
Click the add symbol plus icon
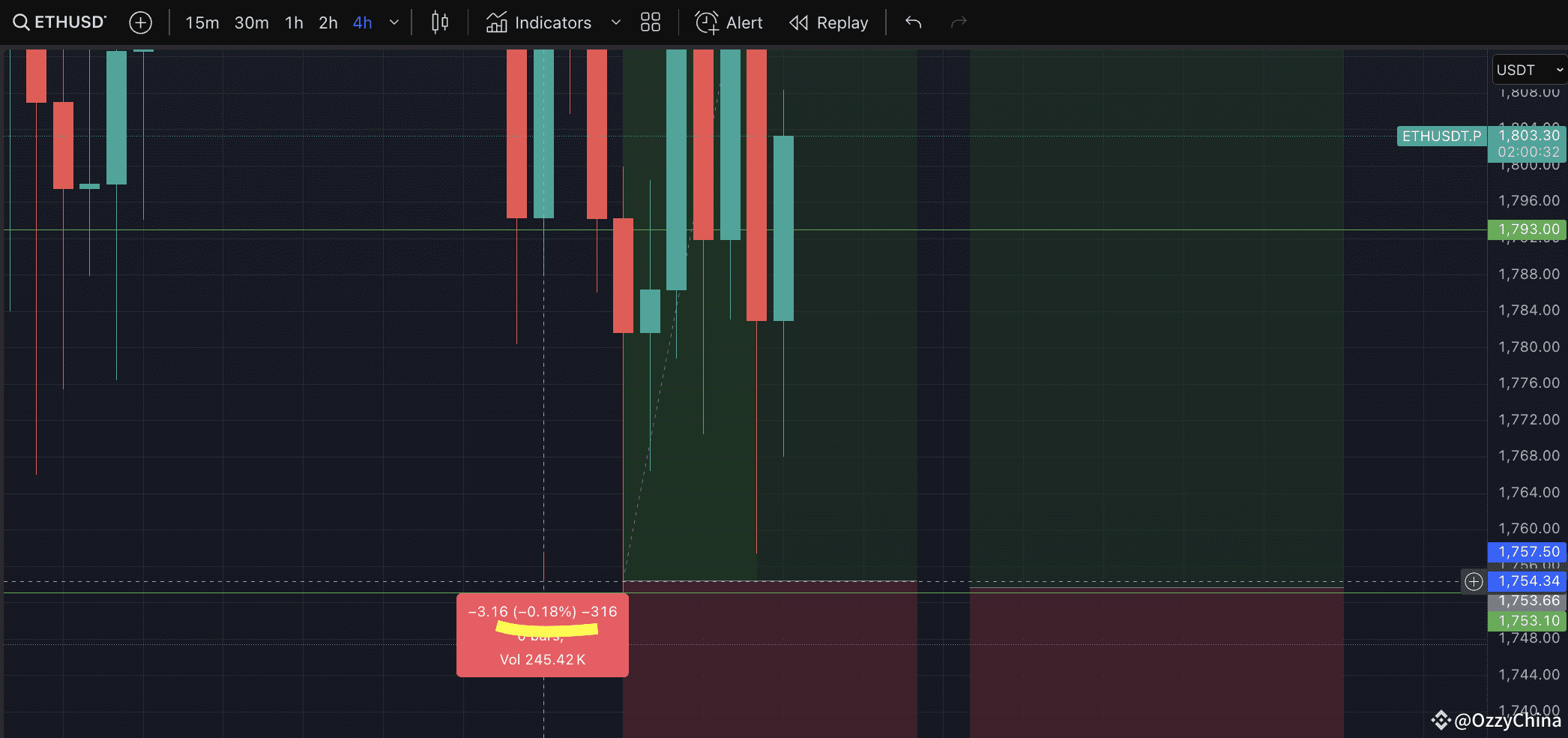pos(140,22)
